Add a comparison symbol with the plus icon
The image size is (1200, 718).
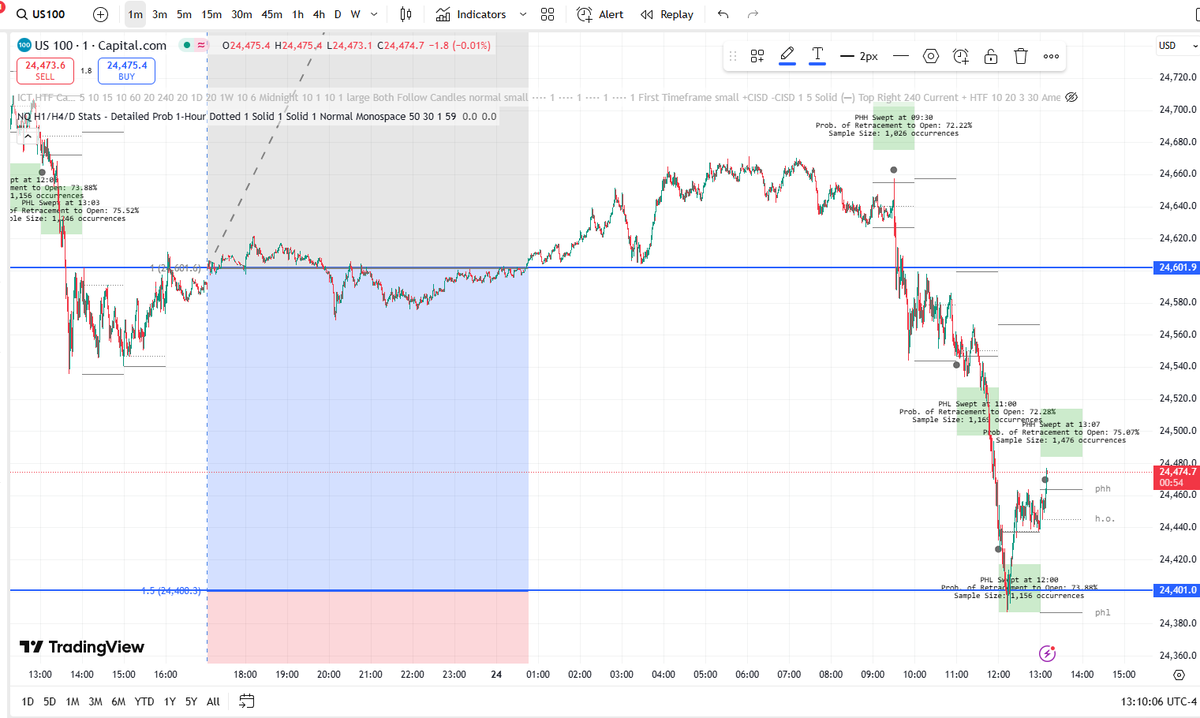click(100, 15)
